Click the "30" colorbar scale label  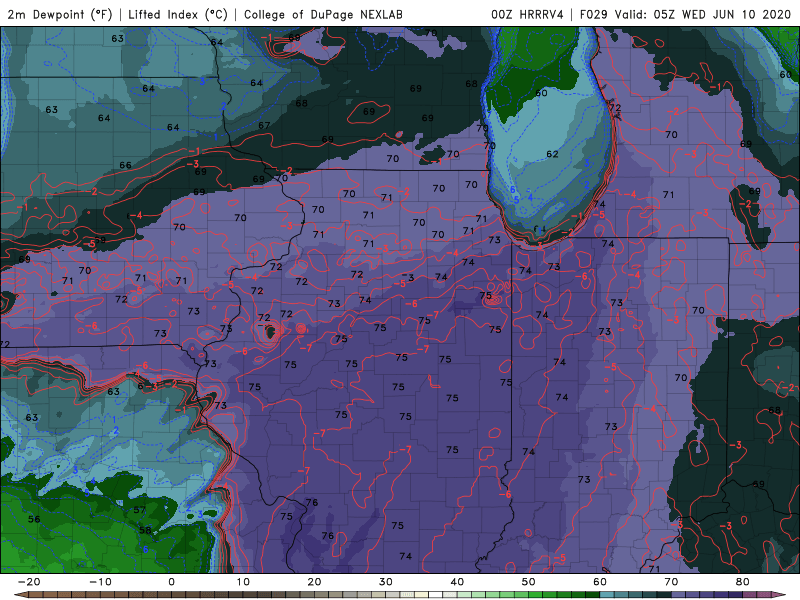click(x=386, y=582)
